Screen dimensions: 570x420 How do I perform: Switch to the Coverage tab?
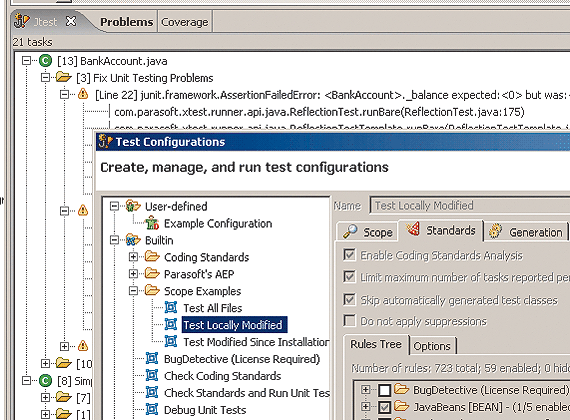click(x=185, y=22)
